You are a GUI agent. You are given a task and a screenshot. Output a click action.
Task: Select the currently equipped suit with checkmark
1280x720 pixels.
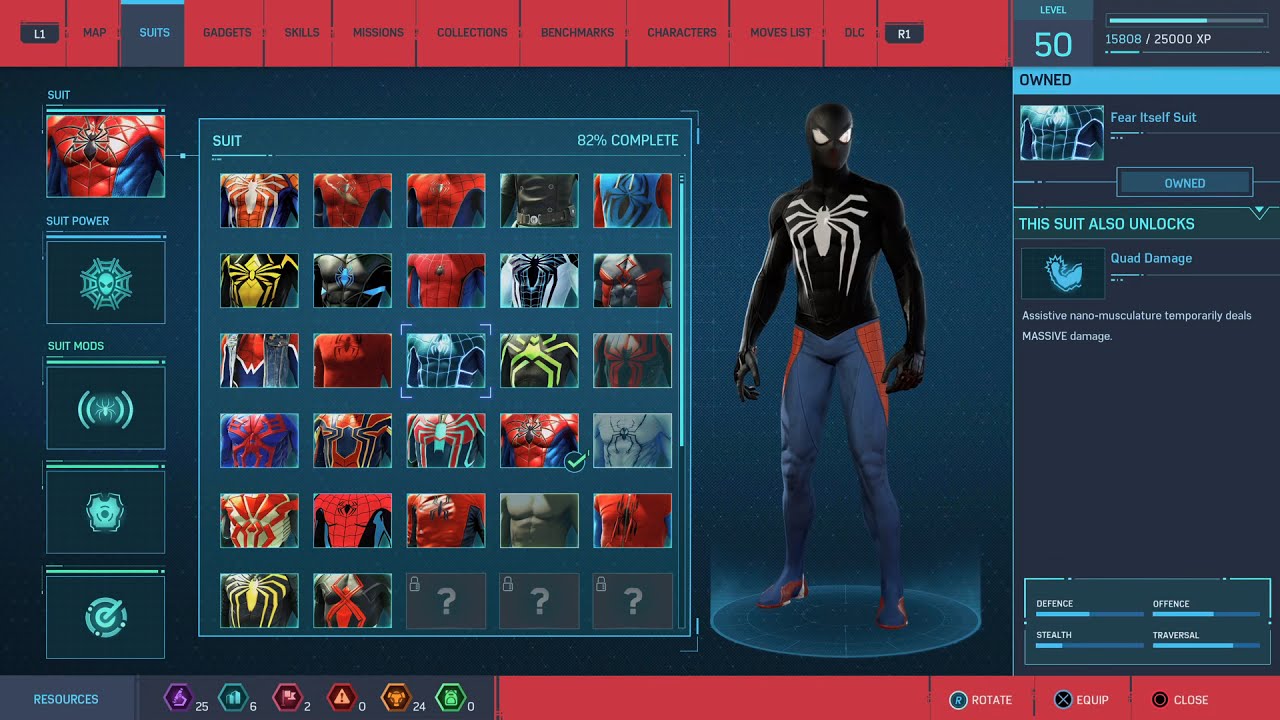(539, 440)
